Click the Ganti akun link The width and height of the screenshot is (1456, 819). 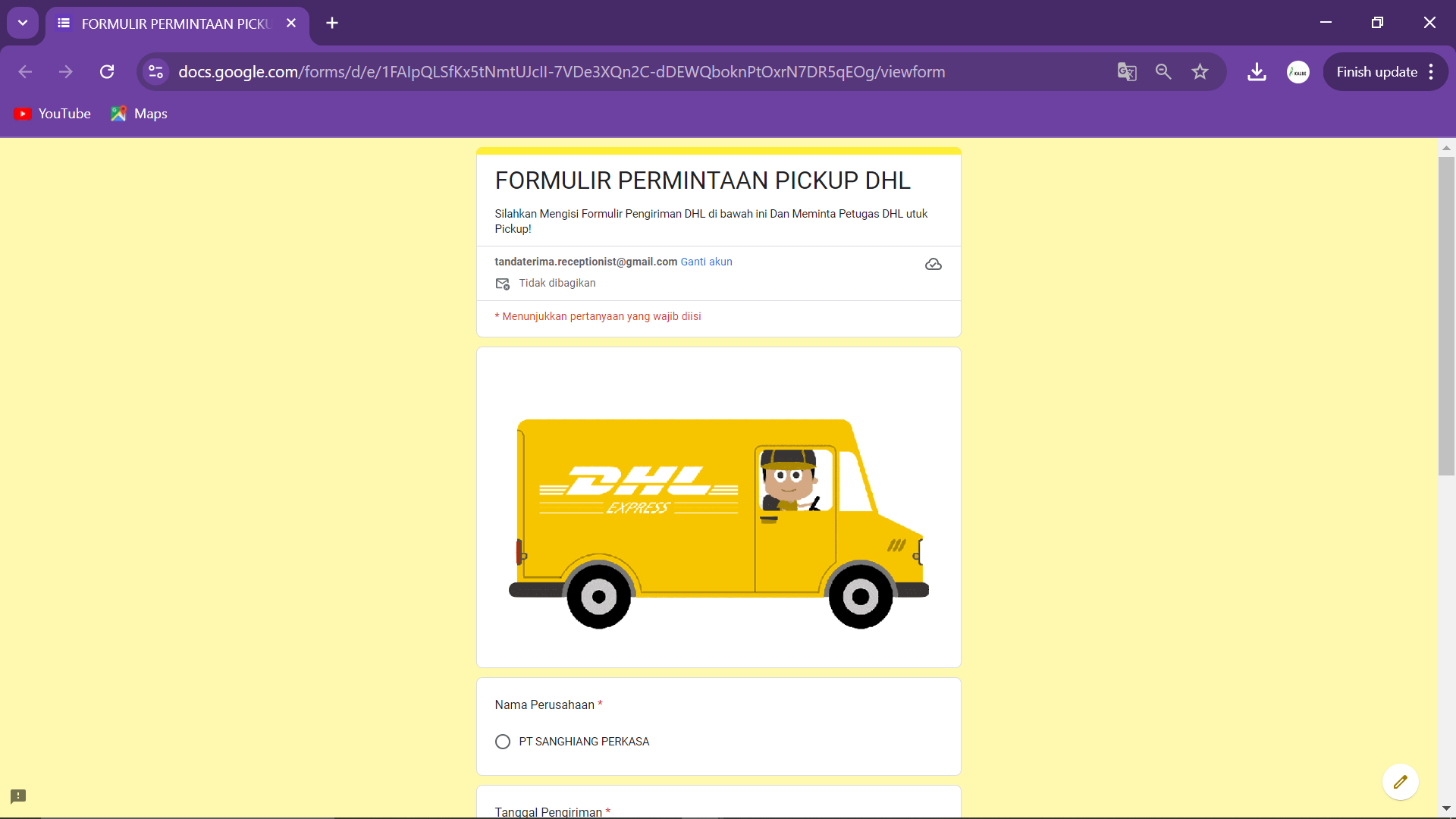(x=706, y=262)
